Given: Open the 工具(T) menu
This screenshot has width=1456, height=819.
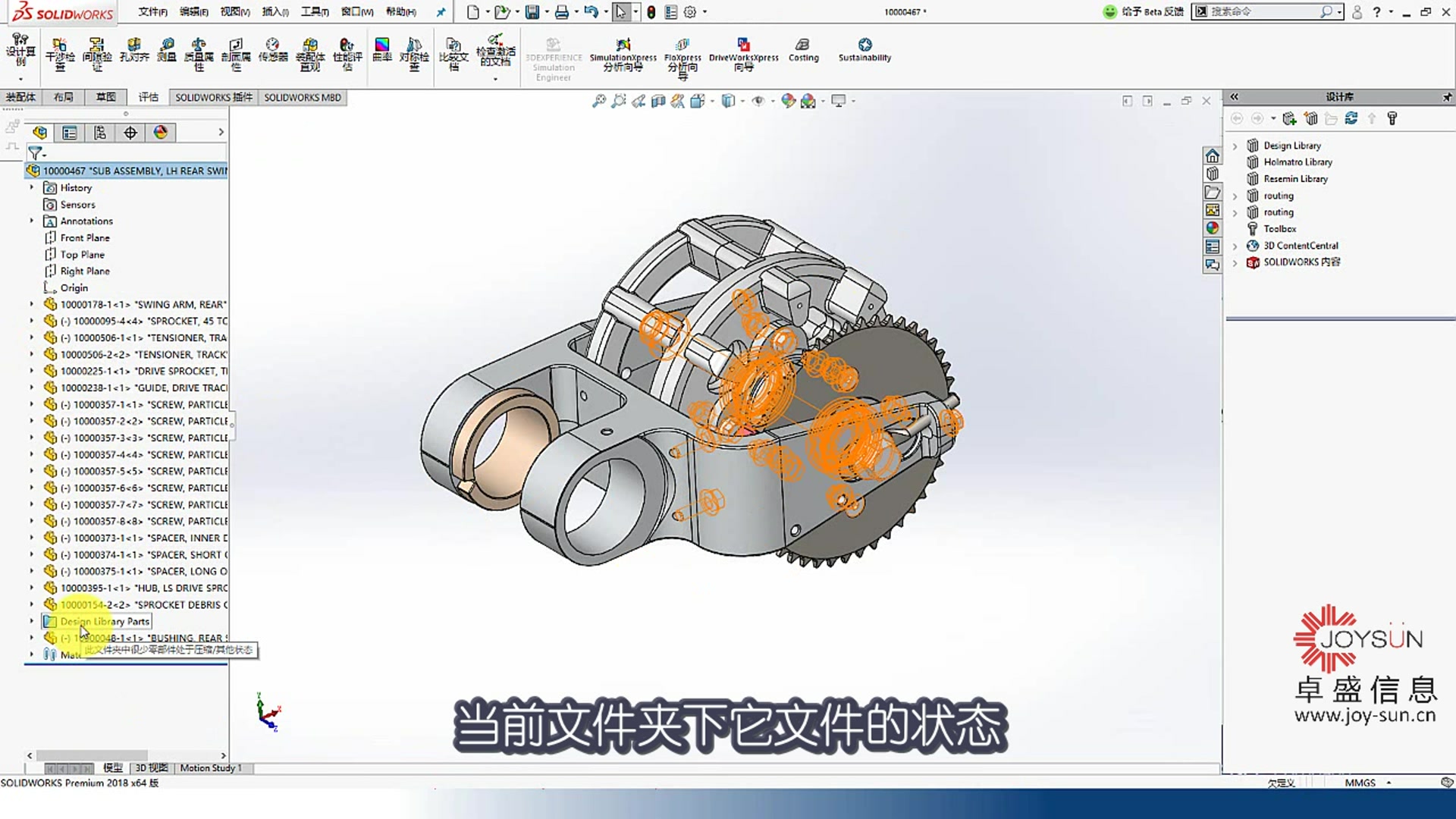Looking at the screenshot, I should [315, 11].
